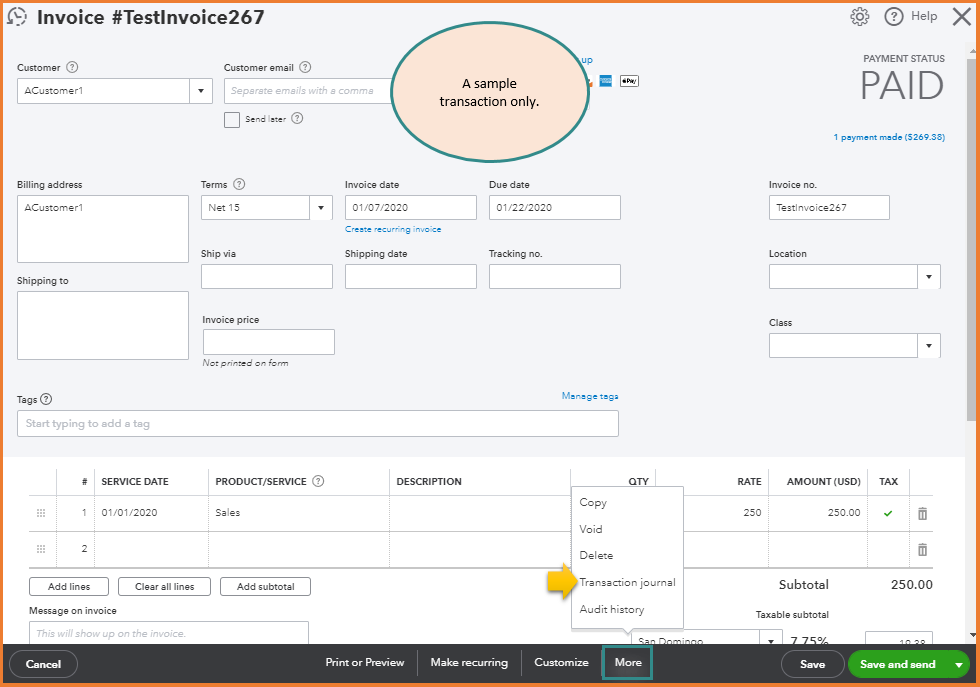Click the American Express card icon

click(x=606, y=81)
